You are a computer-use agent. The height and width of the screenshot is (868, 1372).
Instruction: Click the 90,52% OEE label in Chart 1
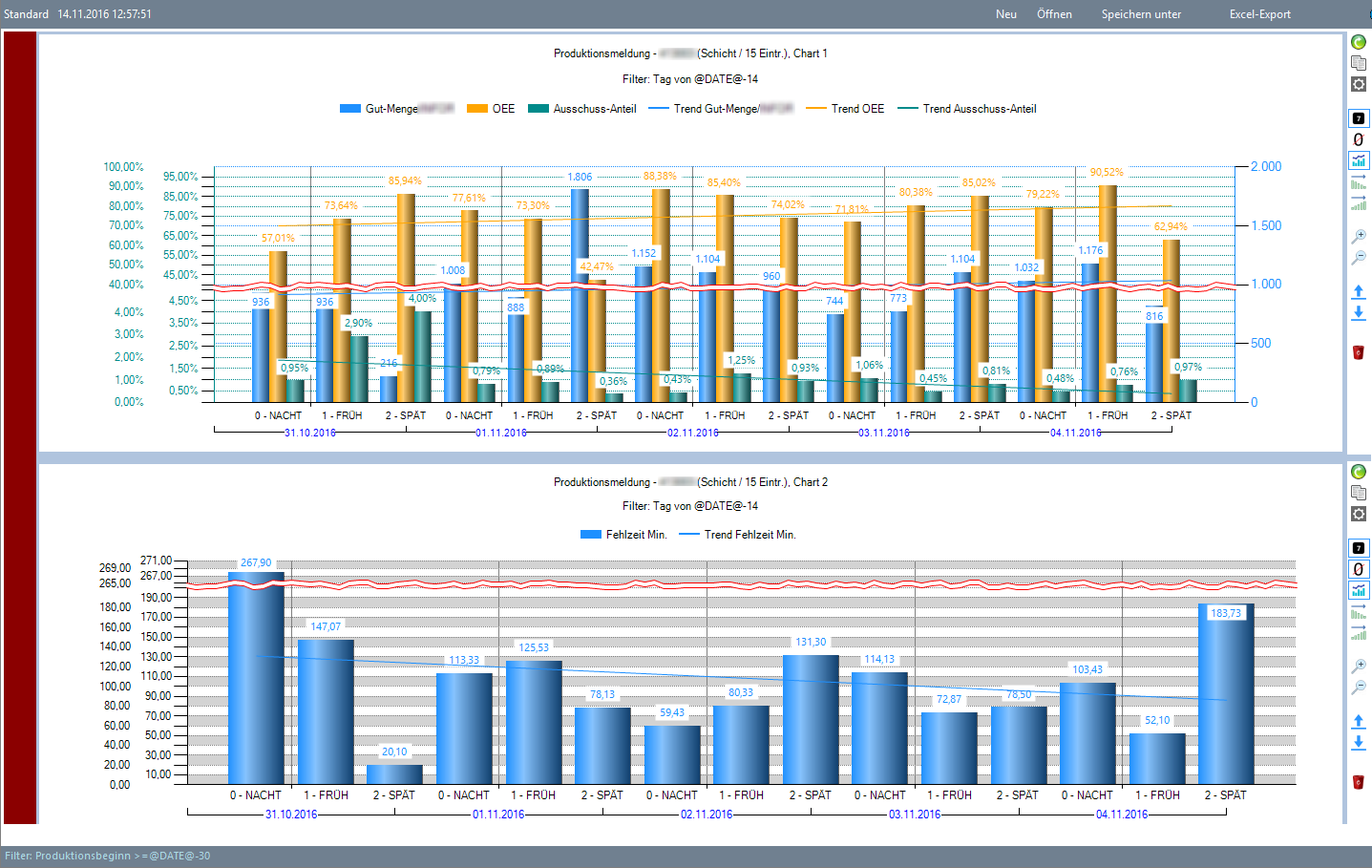click(1107, 172)
